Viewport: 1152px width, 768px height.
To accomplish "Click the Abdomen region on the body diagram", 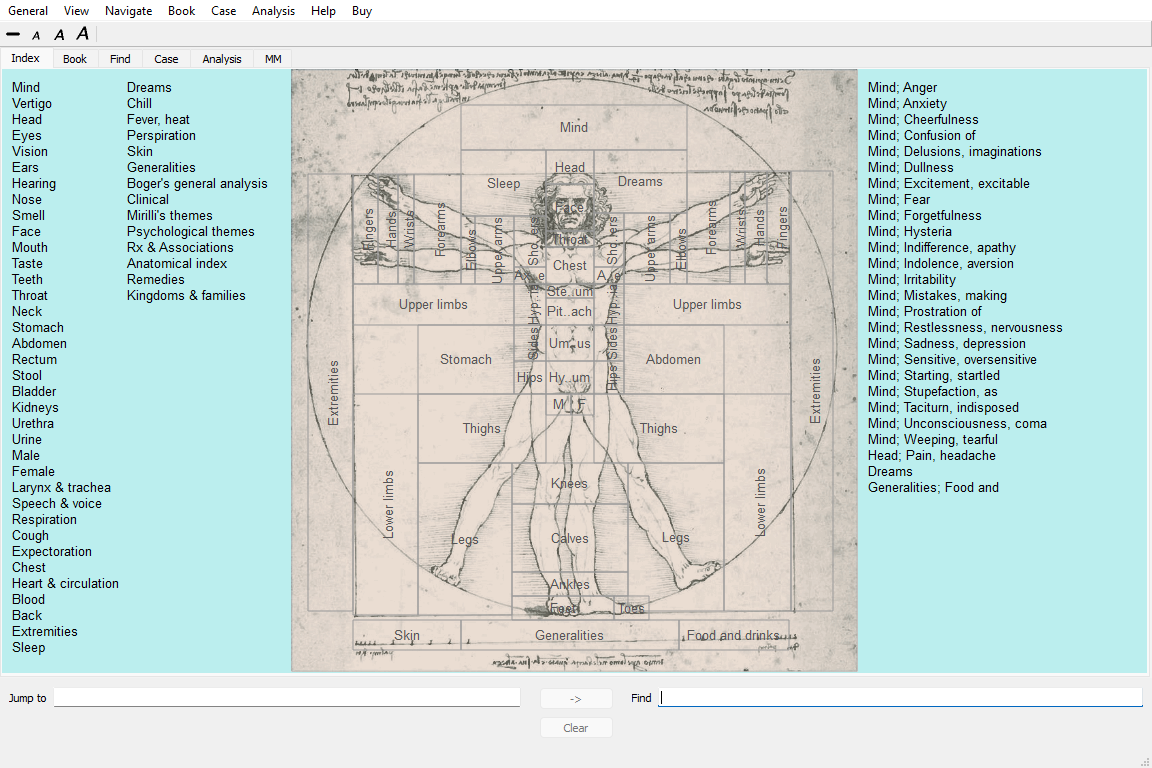I will click(673, 359).
